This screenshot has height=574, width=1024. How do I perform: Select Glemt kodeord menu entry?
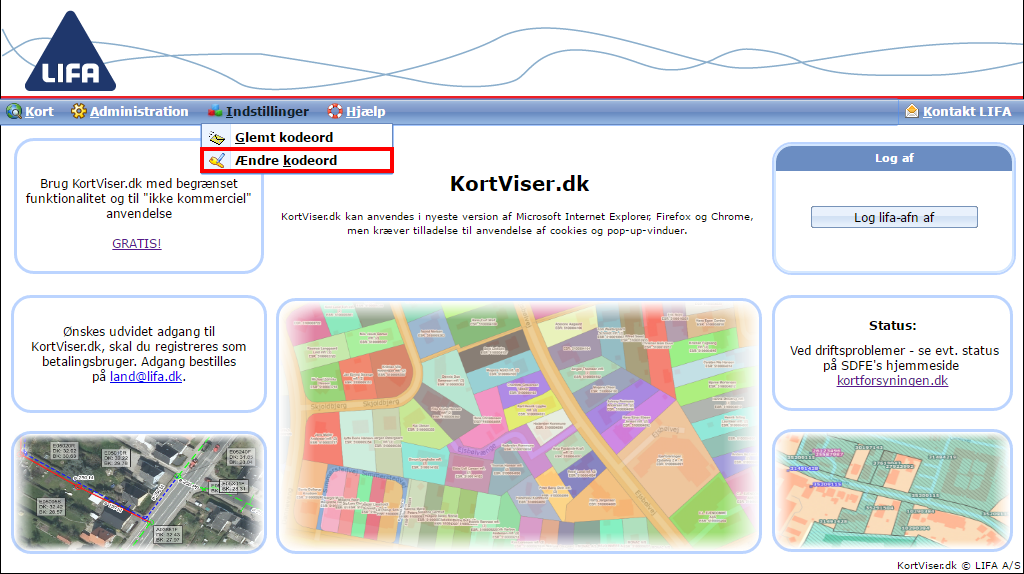tap(297, 137)
